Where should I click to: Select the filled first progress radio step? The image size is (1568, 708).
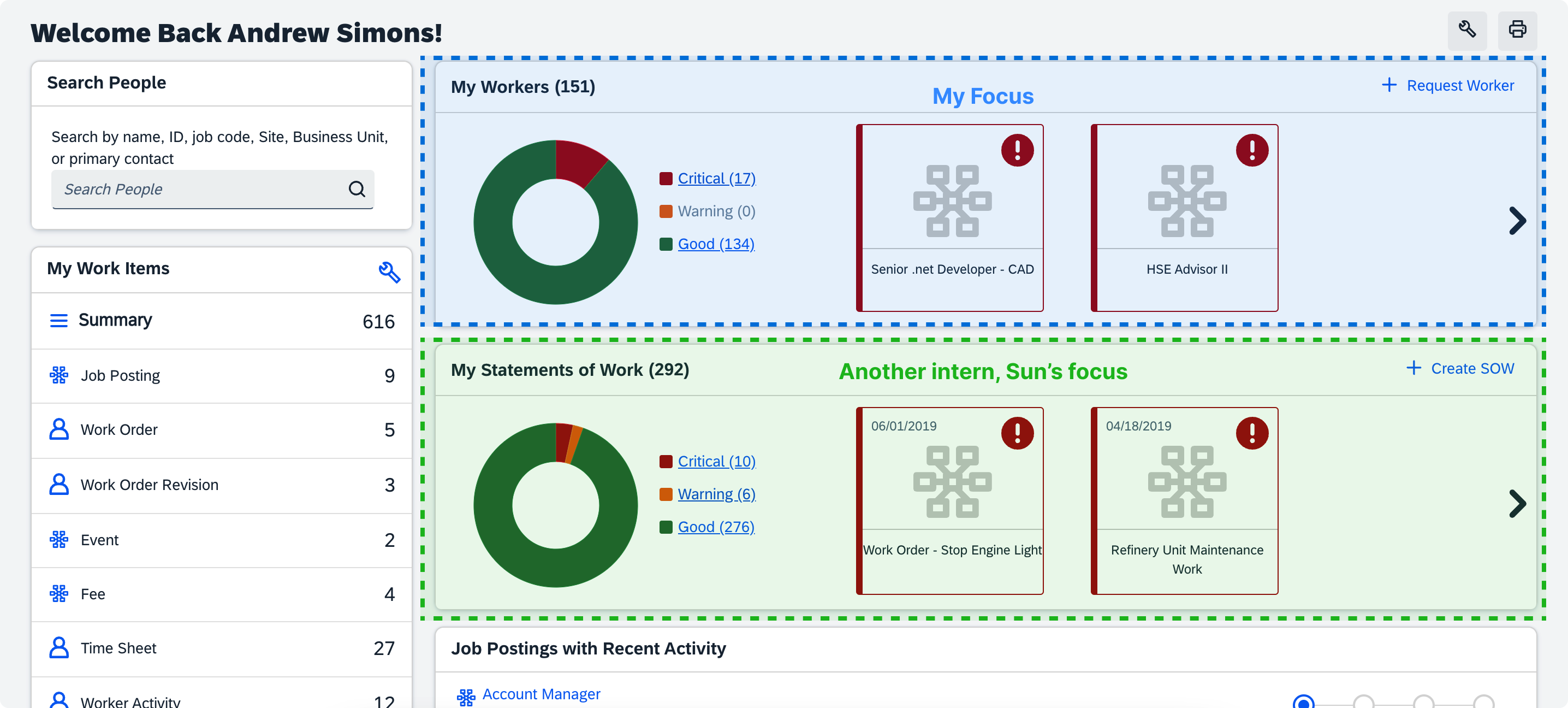1303,703
